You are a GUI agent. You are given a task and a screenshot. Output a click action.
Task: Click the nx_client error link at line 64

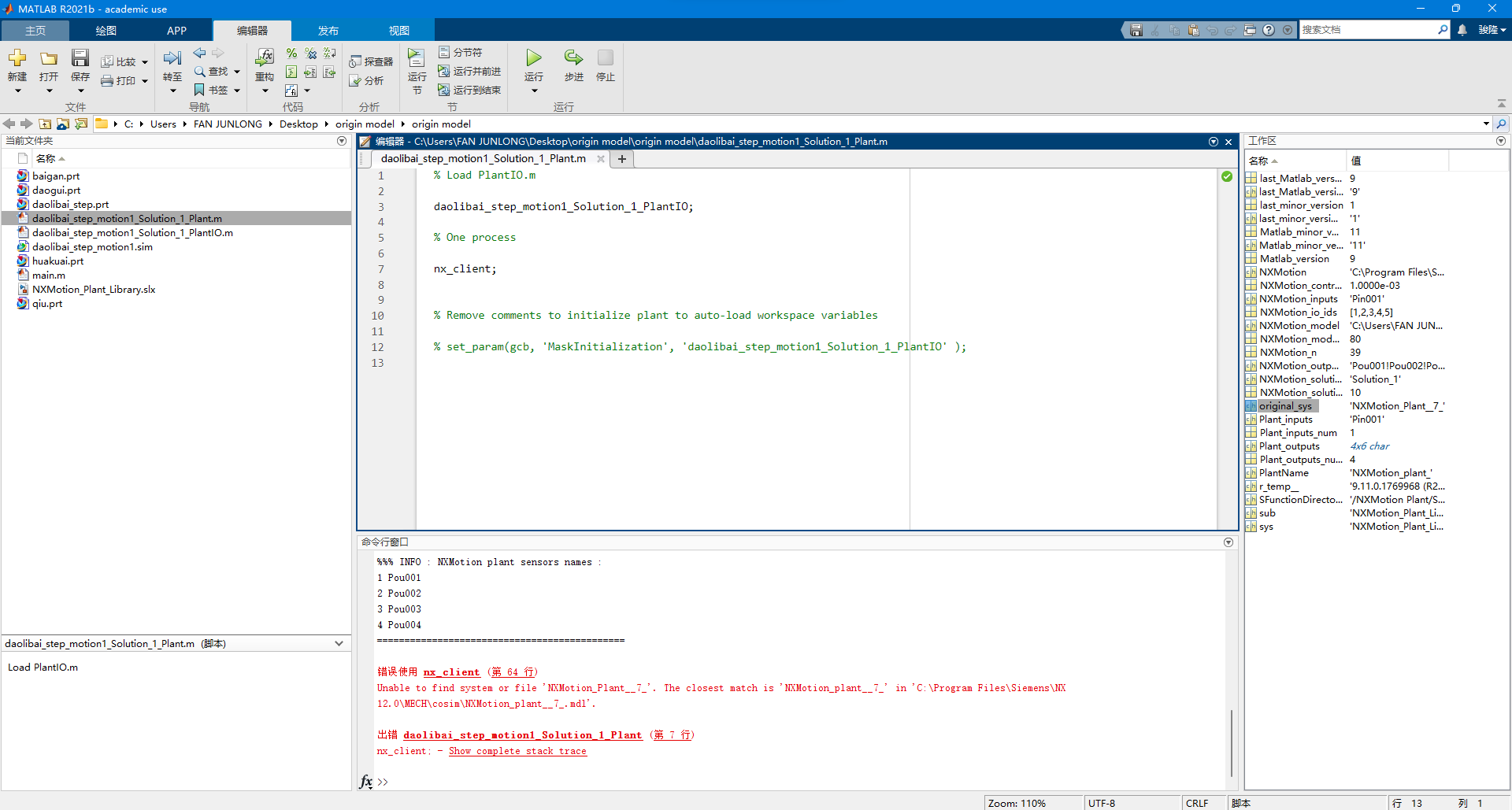(x=451, y=672)
